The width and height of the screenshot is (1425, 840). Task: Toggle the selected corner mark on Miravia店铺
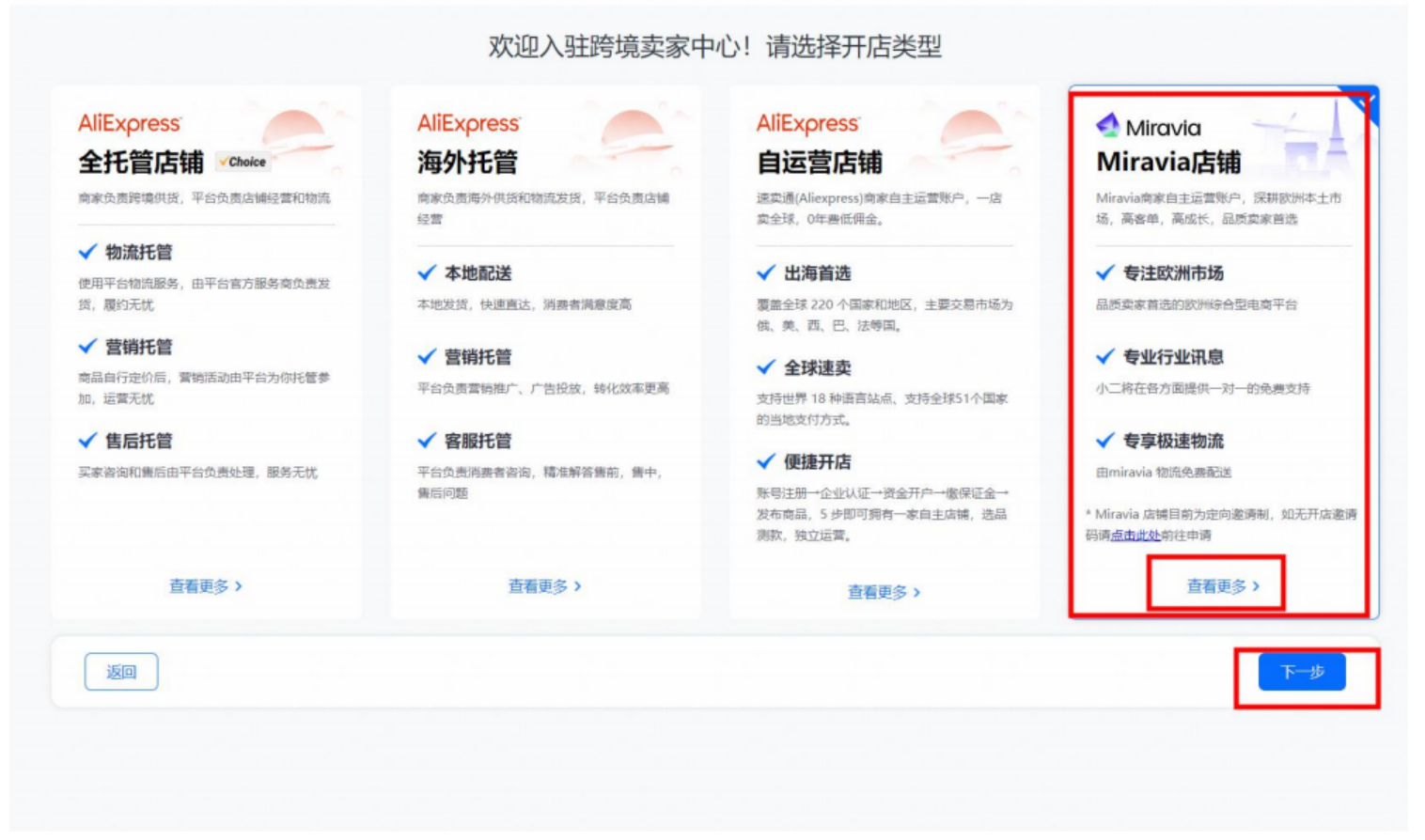(1365, 100)
